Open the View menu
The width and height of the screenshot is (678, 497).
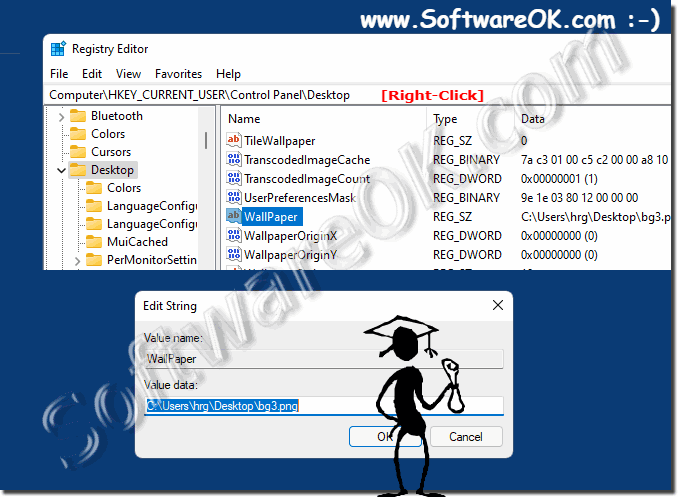pyautogui.click(x=128, y=74)
